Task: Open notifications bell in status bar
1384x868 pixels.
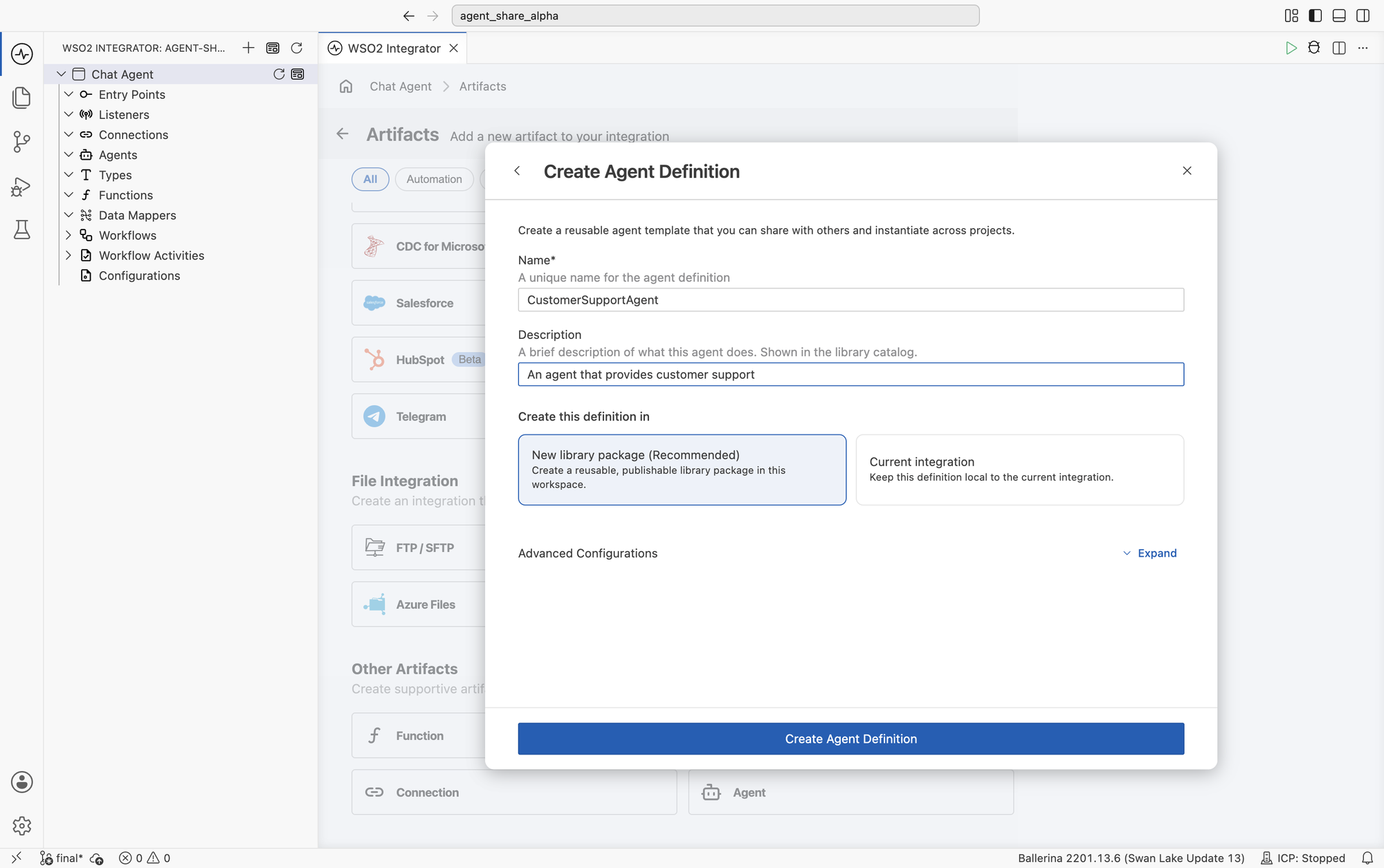Action: tap(1367, 858)
